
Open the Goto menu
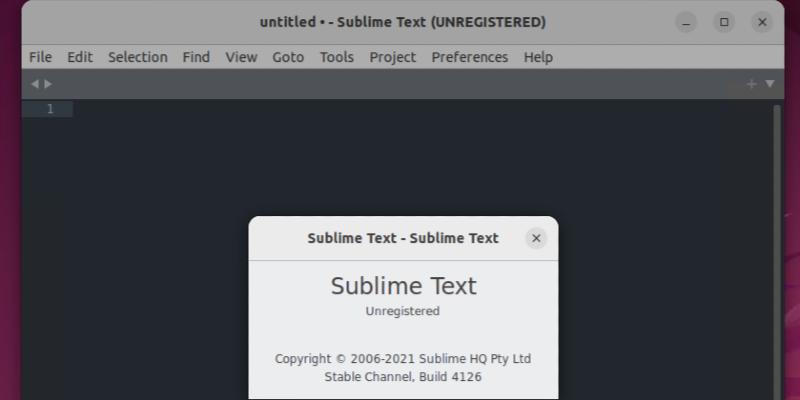click(288, 57)
